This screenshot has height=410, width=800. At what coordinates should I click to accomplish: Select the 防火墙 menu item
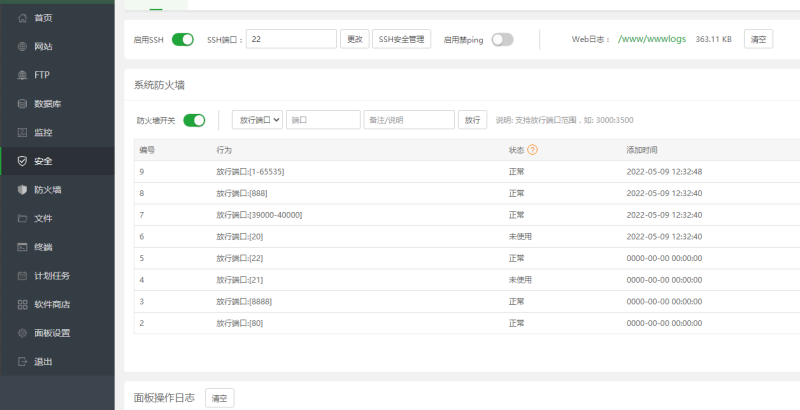click(x=57, y=190)
